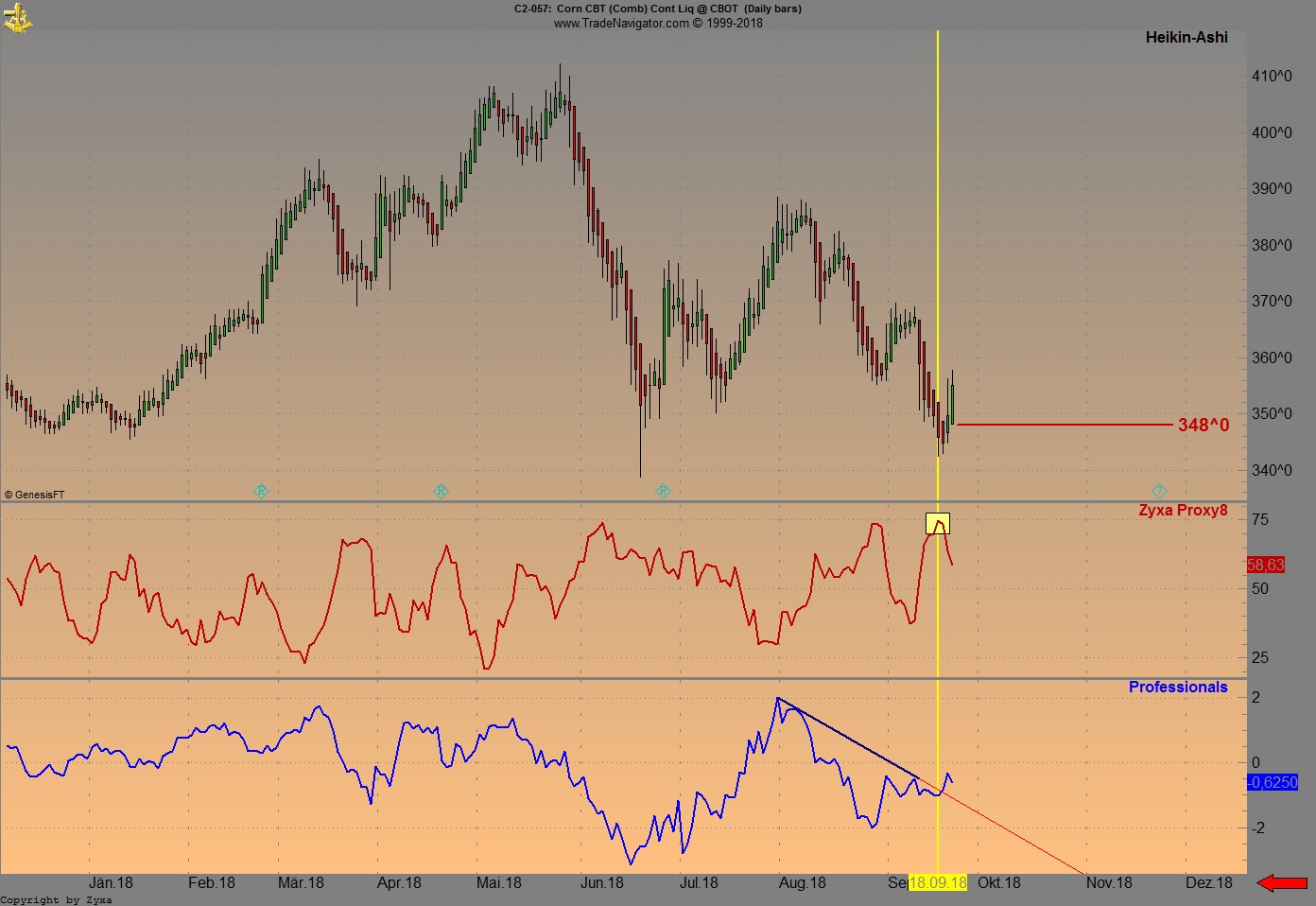Toggle the Zyxa Proxy8 indicator label
This screenshot has width=1316, height=906.
[x=1182, y=511]
